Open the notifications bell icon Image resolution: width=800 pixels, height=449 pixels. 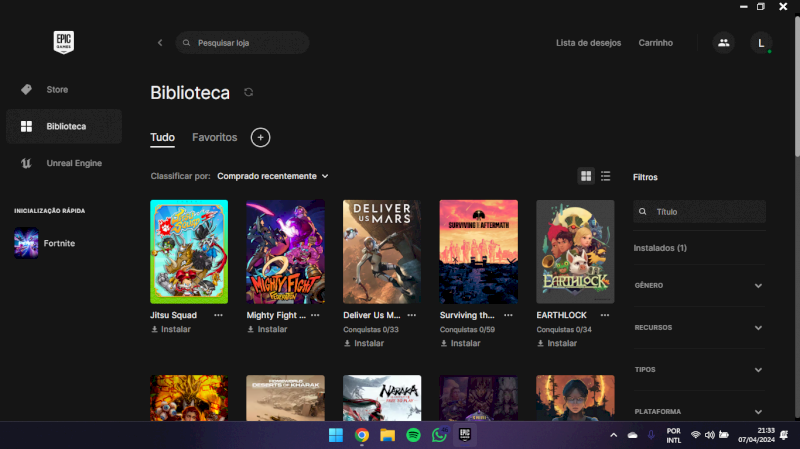coord(784,435)
